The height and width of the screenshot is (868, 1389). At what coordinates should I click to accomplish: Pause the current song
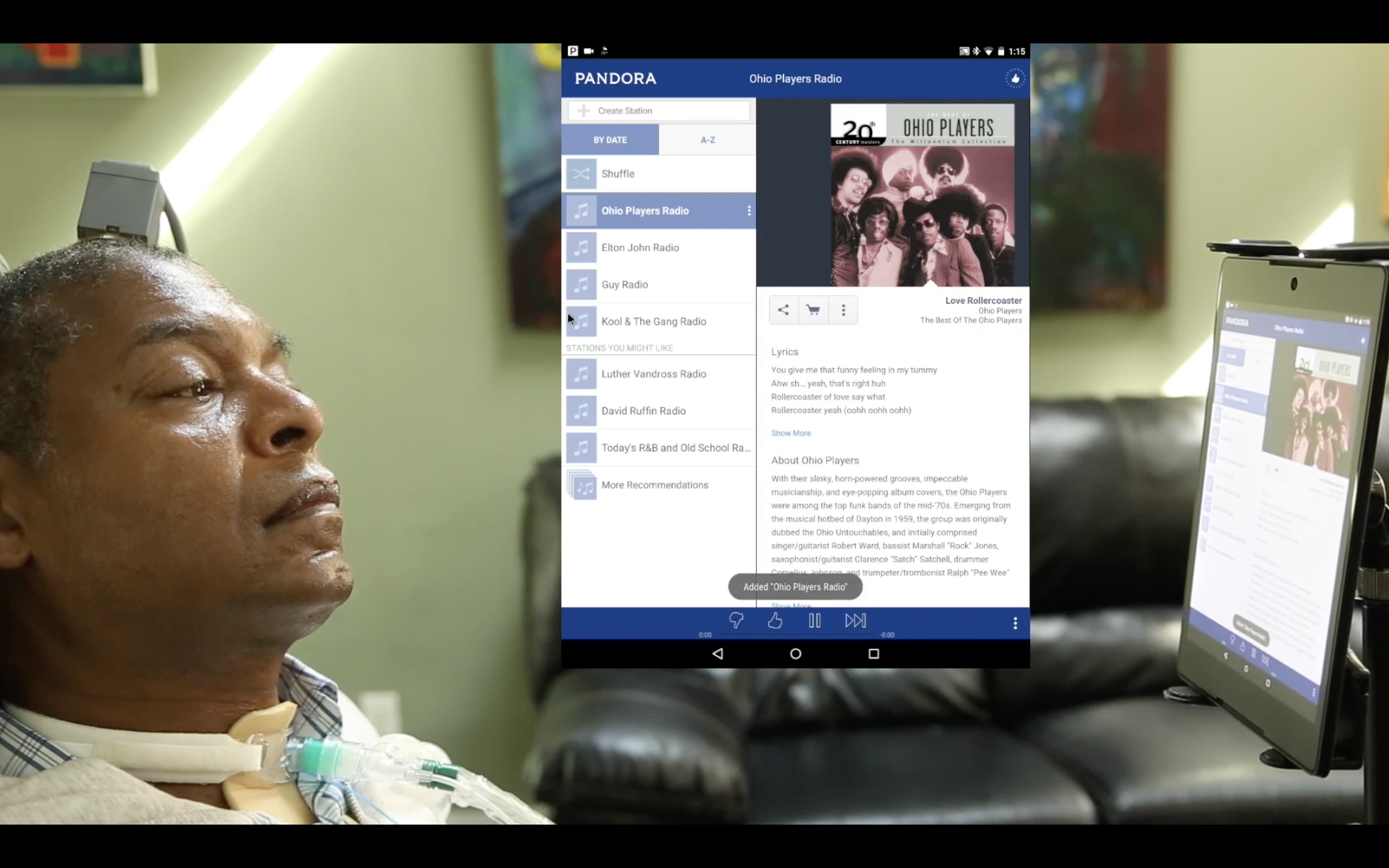coord(815,620)
